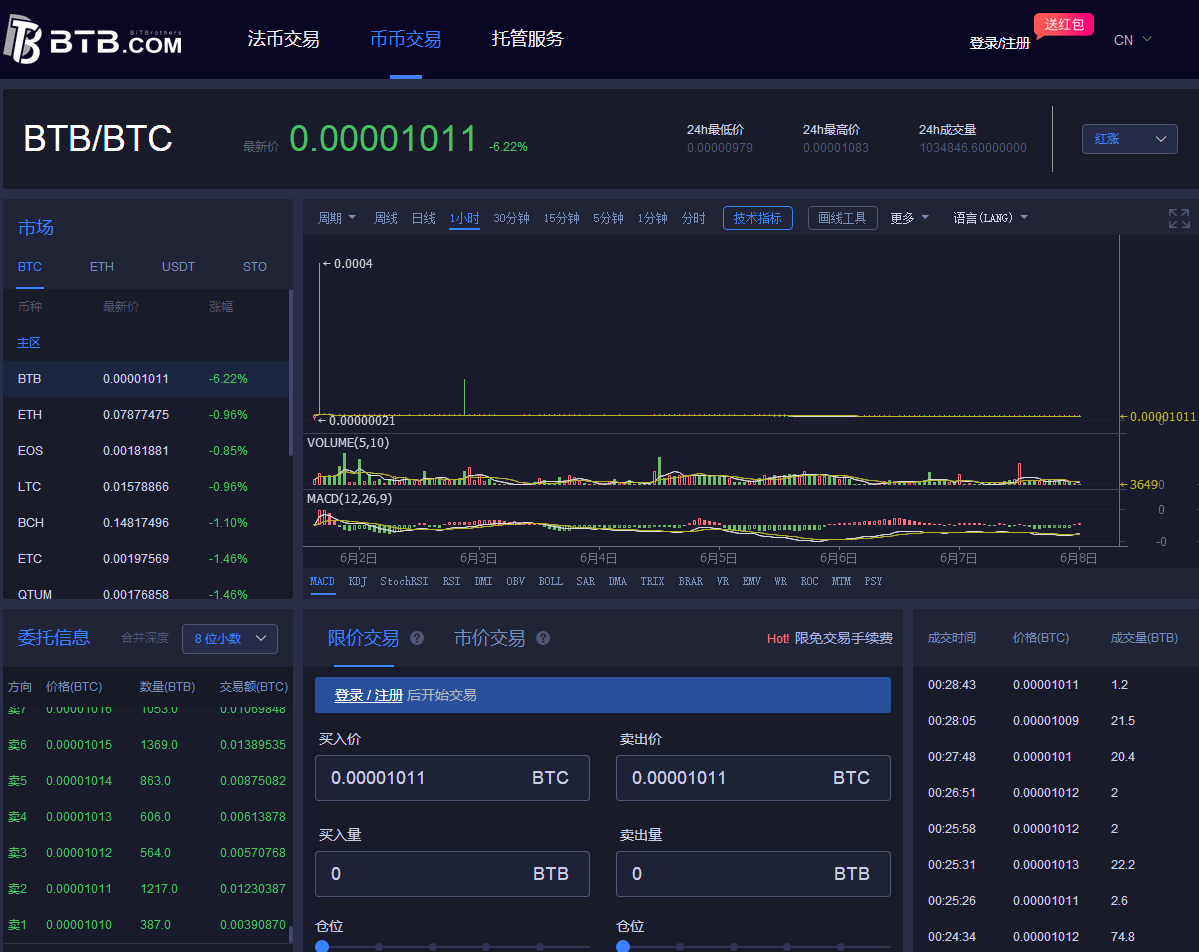Select the PSY indicator
Screen dimensions: 1199x952
[873, 581]
